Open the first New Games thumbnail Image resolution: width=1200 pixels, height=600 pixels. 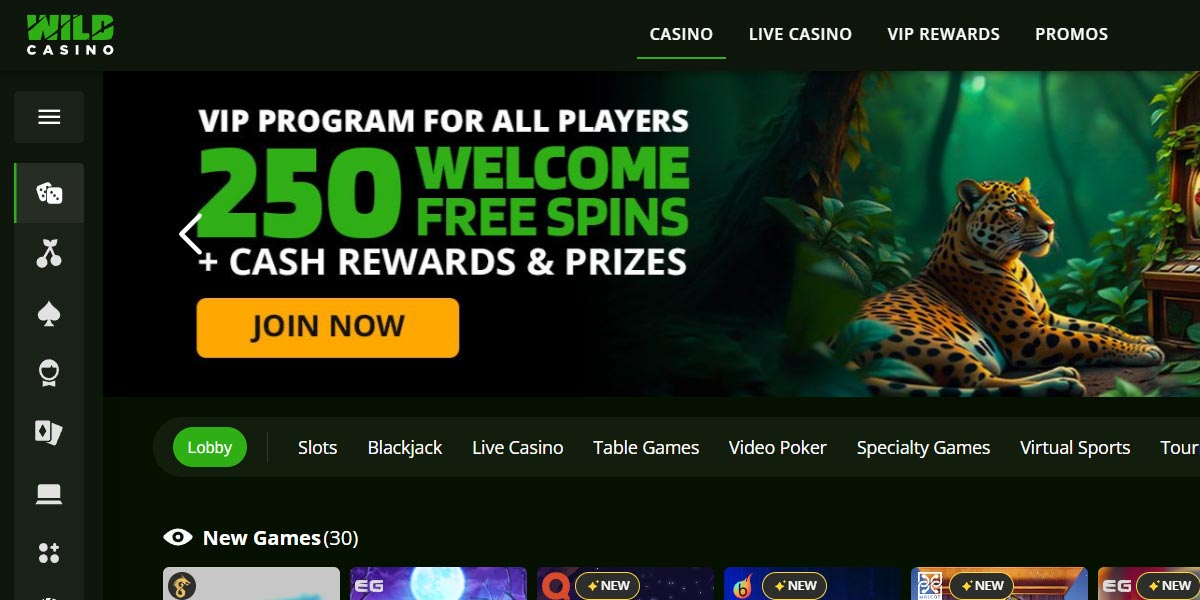click(x=251, y=584)
